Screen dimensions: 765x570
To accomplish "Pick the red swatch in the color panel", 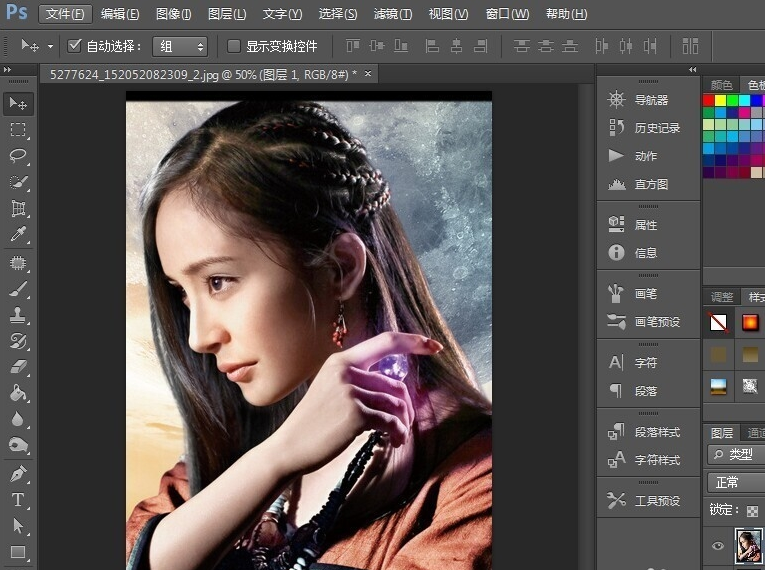I will (x=709, y=100).
